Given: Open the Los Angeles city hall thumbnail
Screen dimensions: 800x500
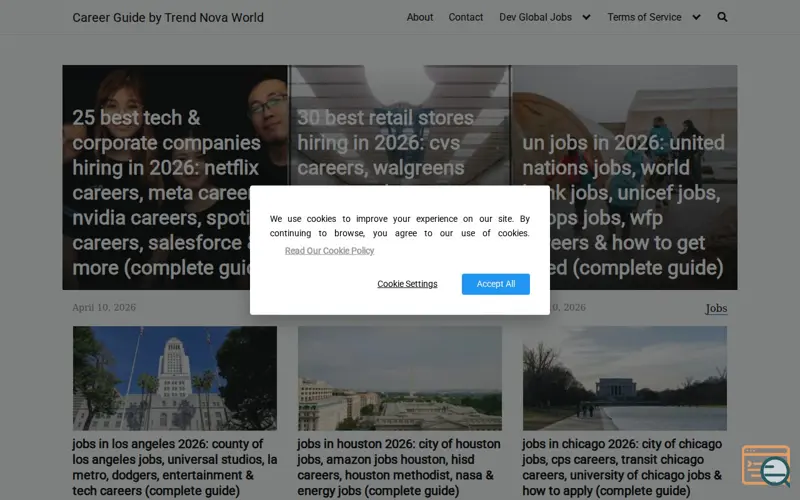Looking at the screenshot, I should 174,378.
